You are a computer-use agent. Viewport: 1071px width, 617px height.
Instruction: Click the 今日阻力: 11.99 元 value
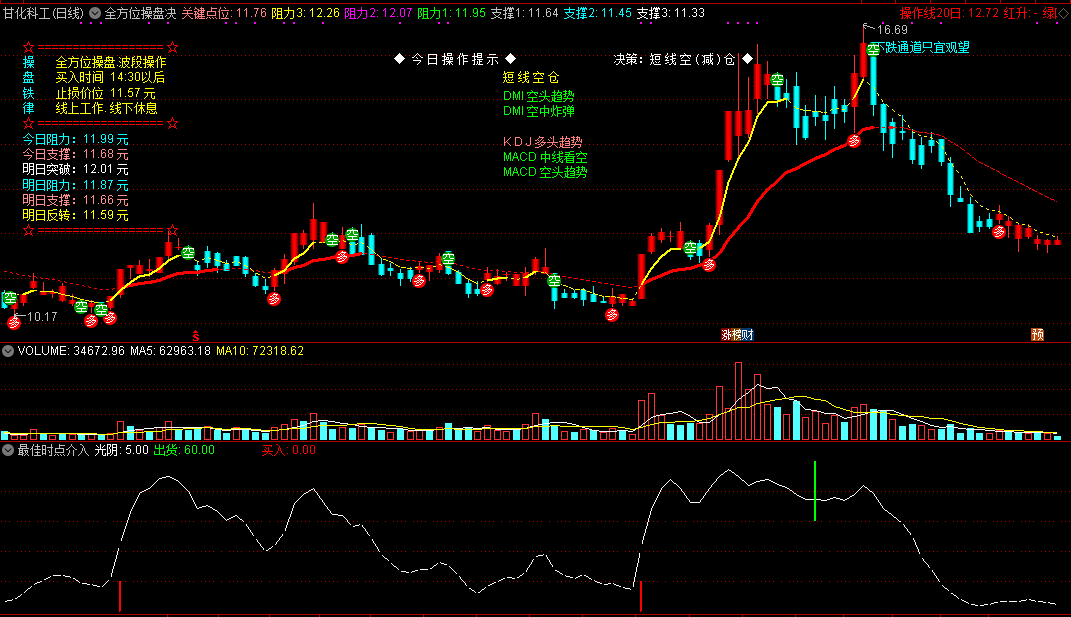coord(75,139)
